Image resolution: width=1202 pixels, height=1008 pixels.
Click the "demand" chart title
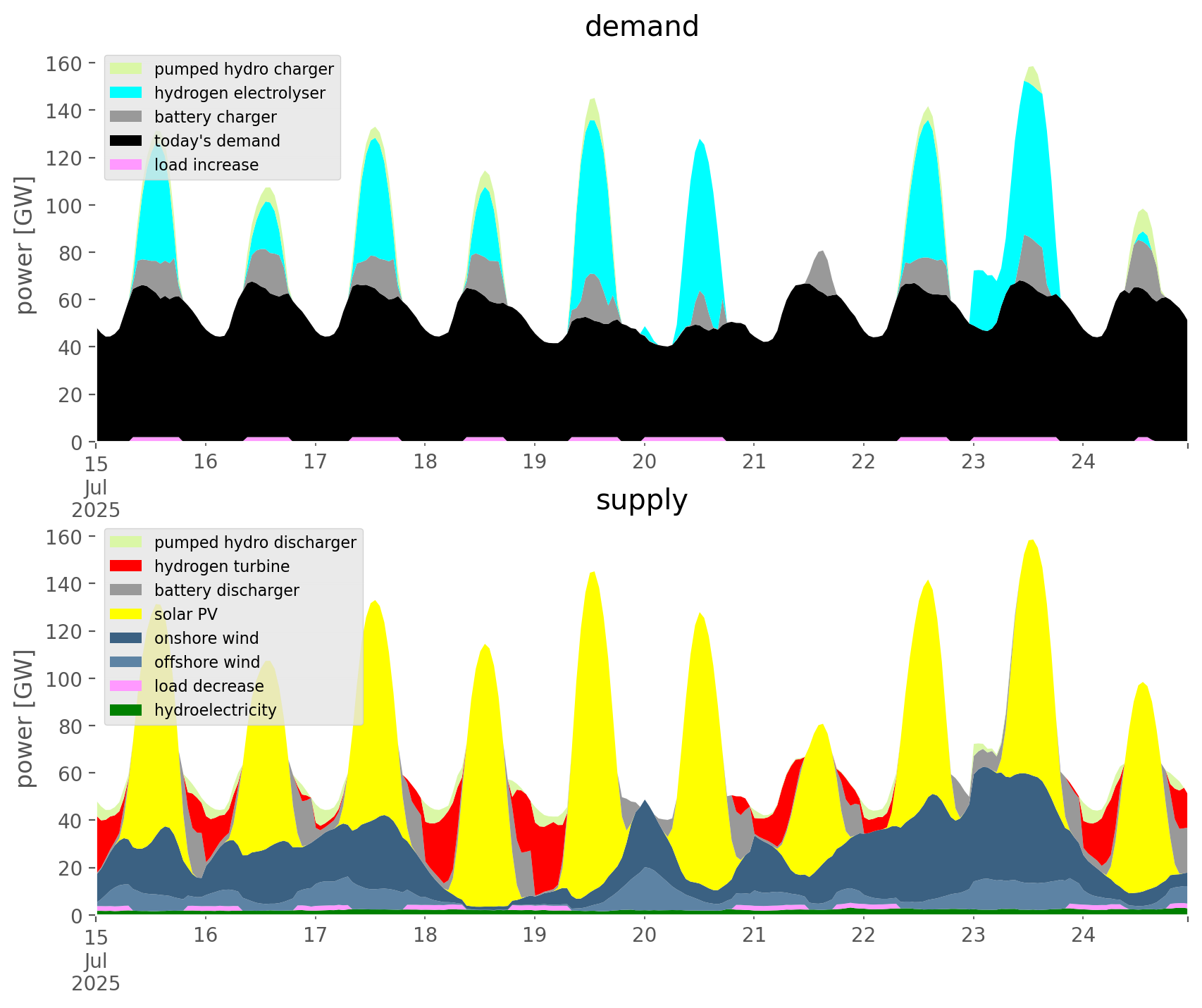click(641, 27)
